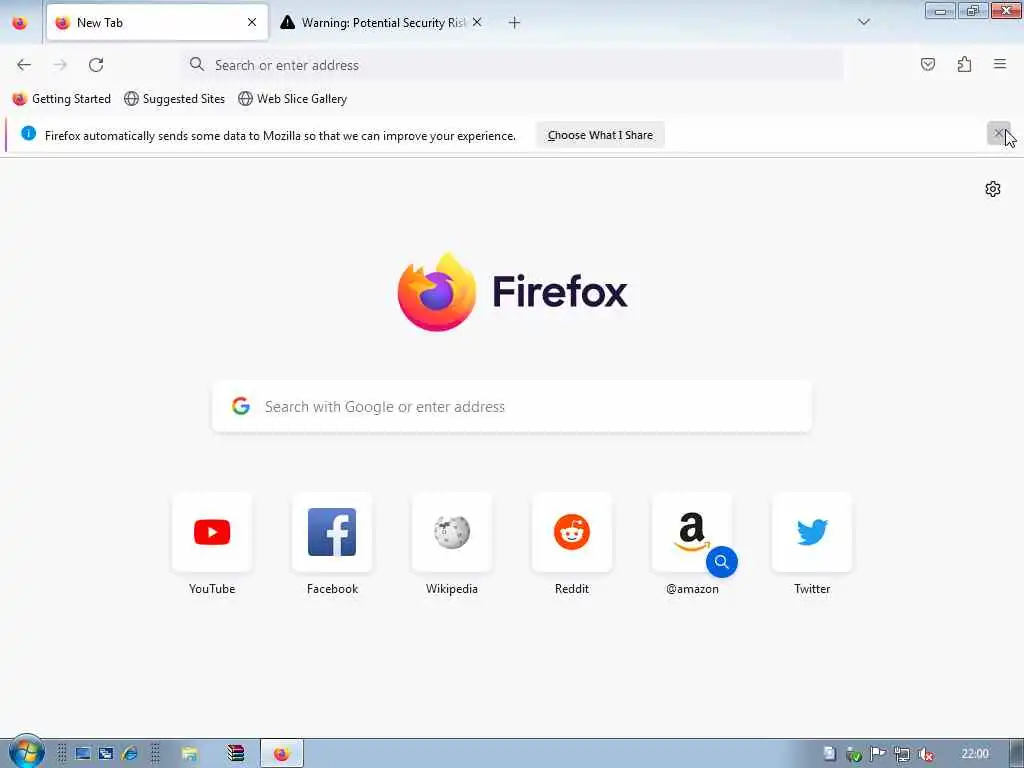Screen dimensions: 1024x768
Task: Open new tab page settings gear
Action: coord(993,189)
